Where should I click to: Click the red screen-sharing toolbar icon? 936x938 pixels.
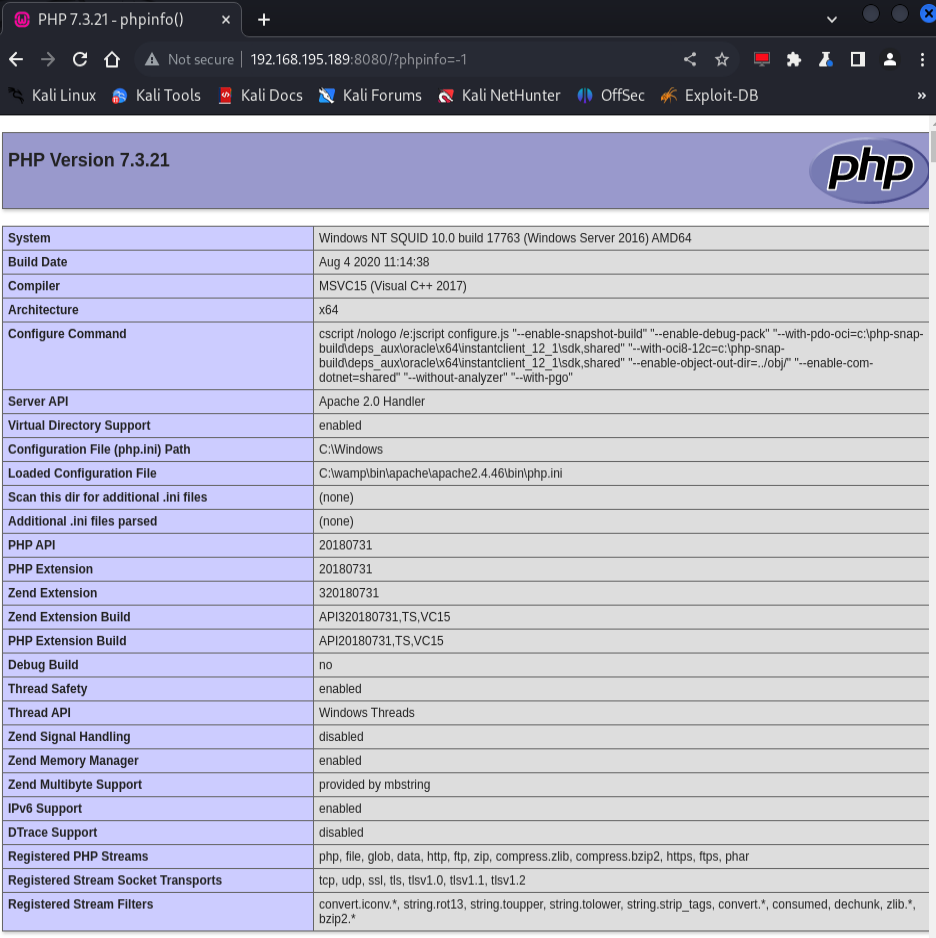761,59
